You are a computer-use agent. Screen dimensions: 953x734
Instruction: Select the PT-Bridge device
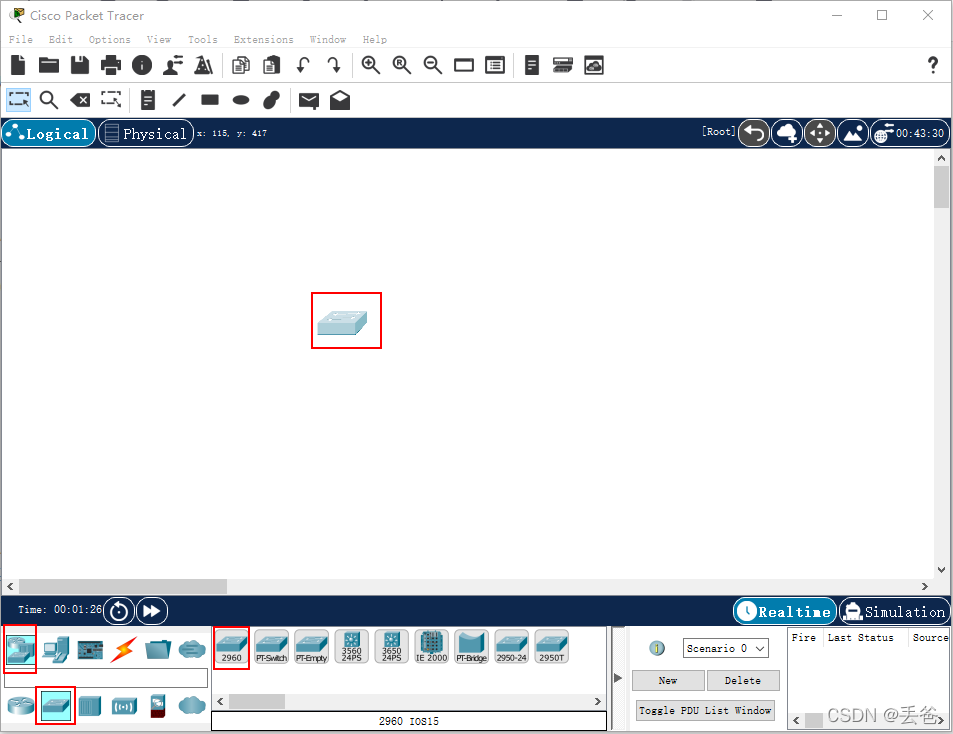[x=472, y=648]
